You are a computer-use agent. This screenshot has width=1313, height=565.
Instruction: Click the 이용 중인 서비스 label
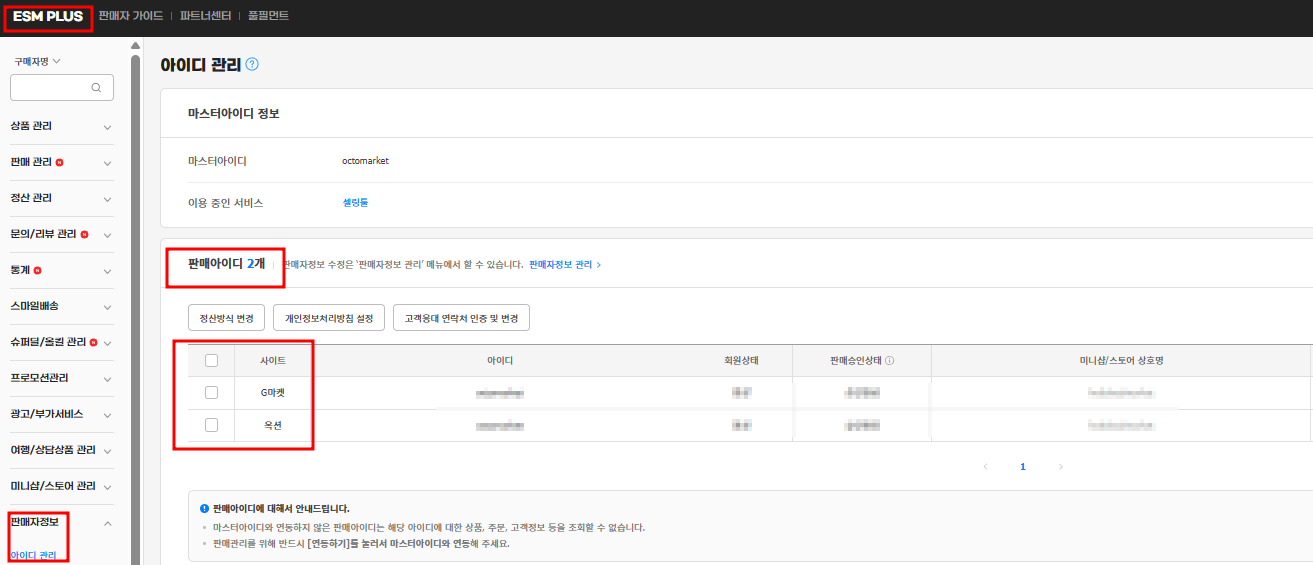pyautogui.click(x=225, y=203)
